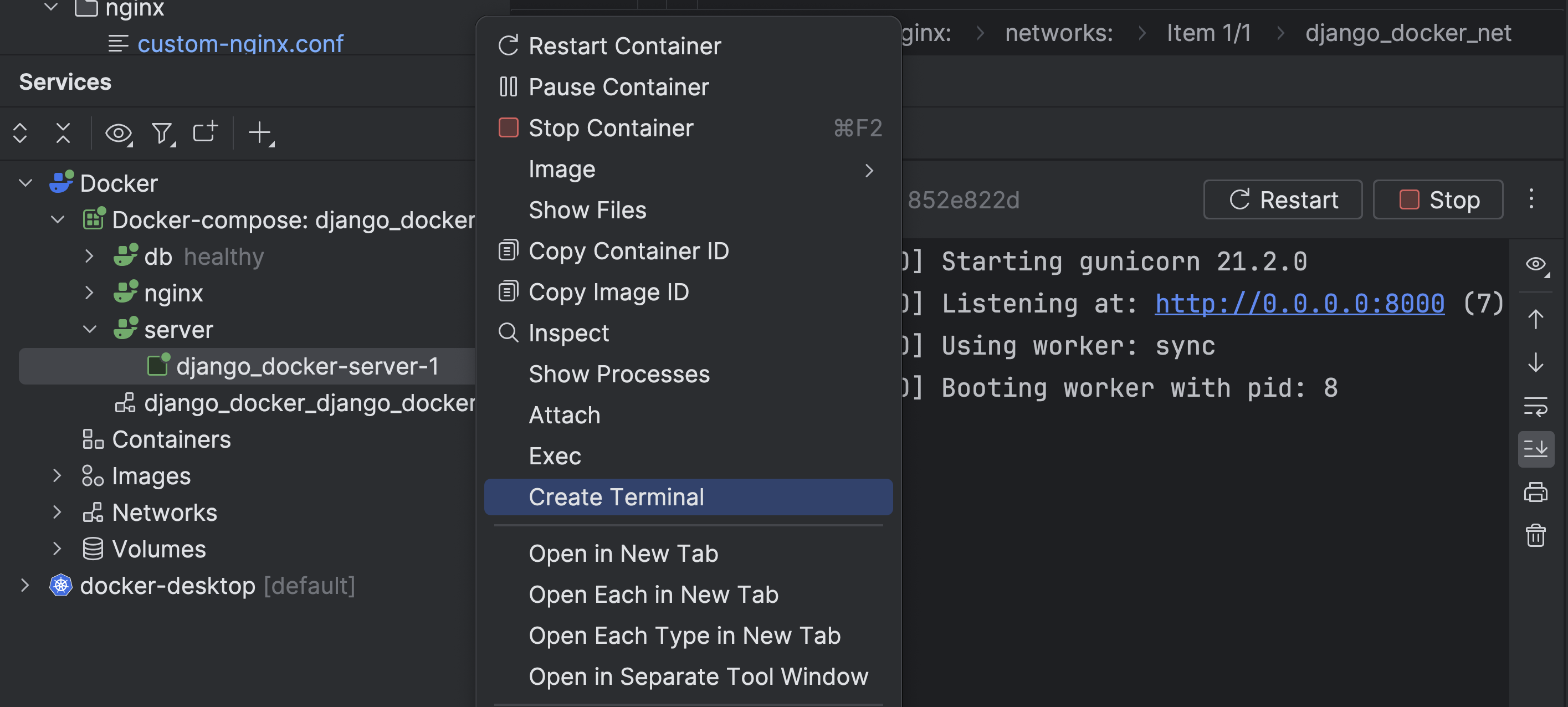Viewport: 1568px width, 707px height.
Task: Click the Stop Container icon
Action: [507, 127]
